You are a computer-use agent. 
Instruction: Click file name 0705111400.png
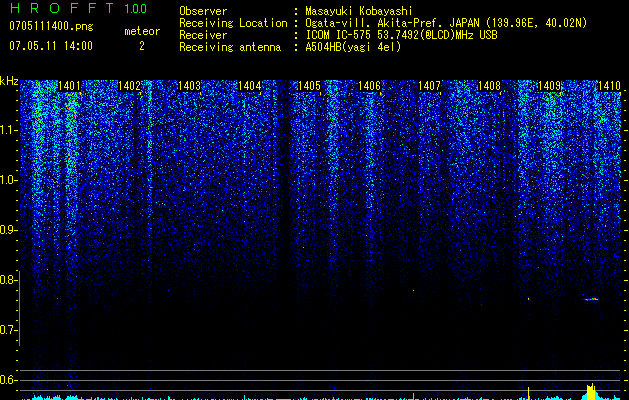click(x=51, y=27)
